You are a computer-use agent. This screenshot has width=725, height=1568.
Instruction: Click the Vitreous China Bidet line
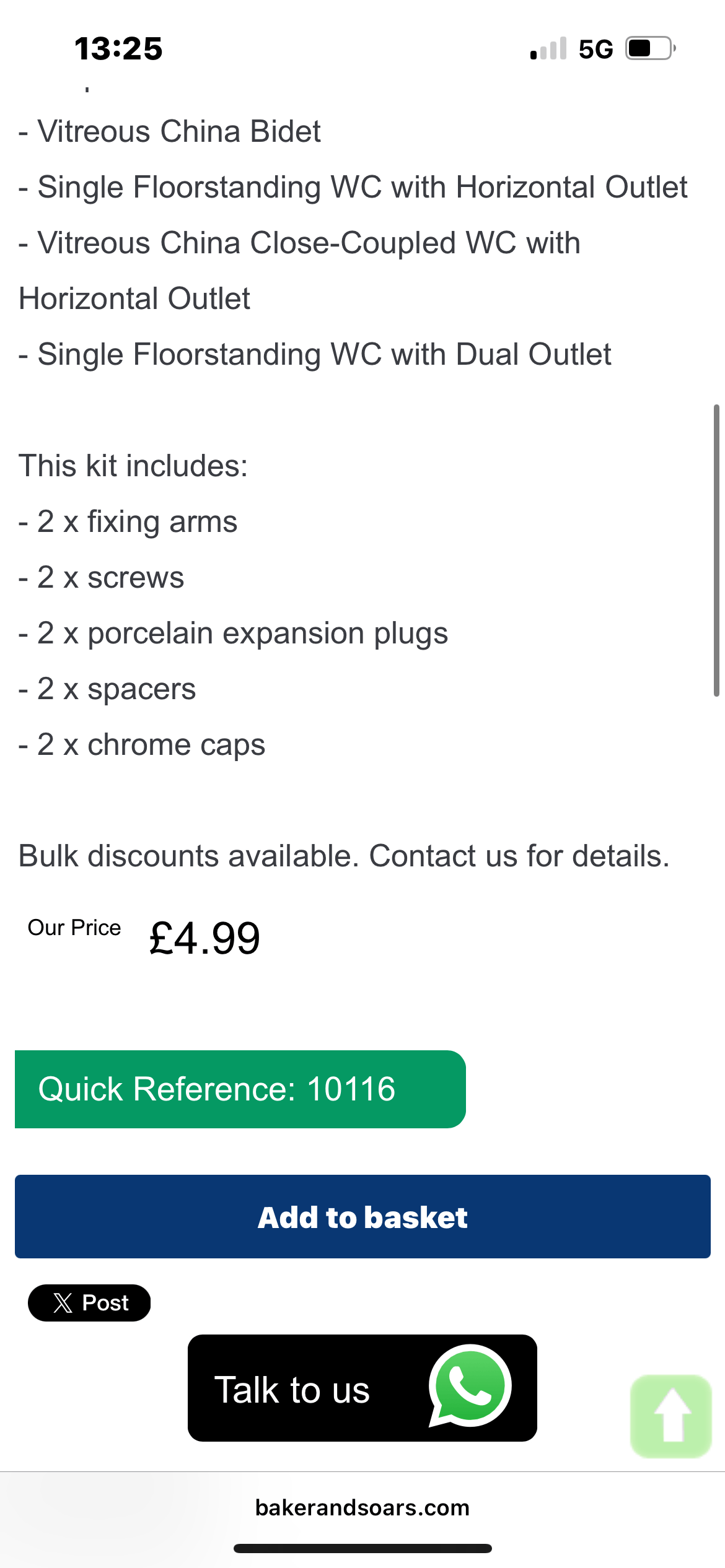(x=170, y=131)
